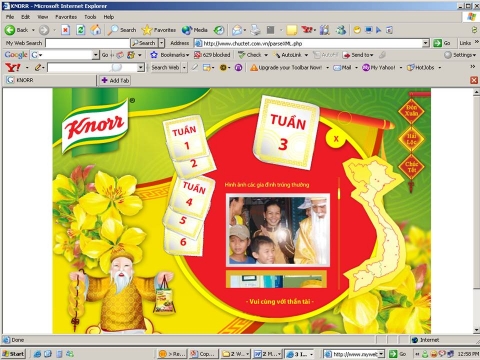
Task: Open the Send to dropdown
Action: 359,55
